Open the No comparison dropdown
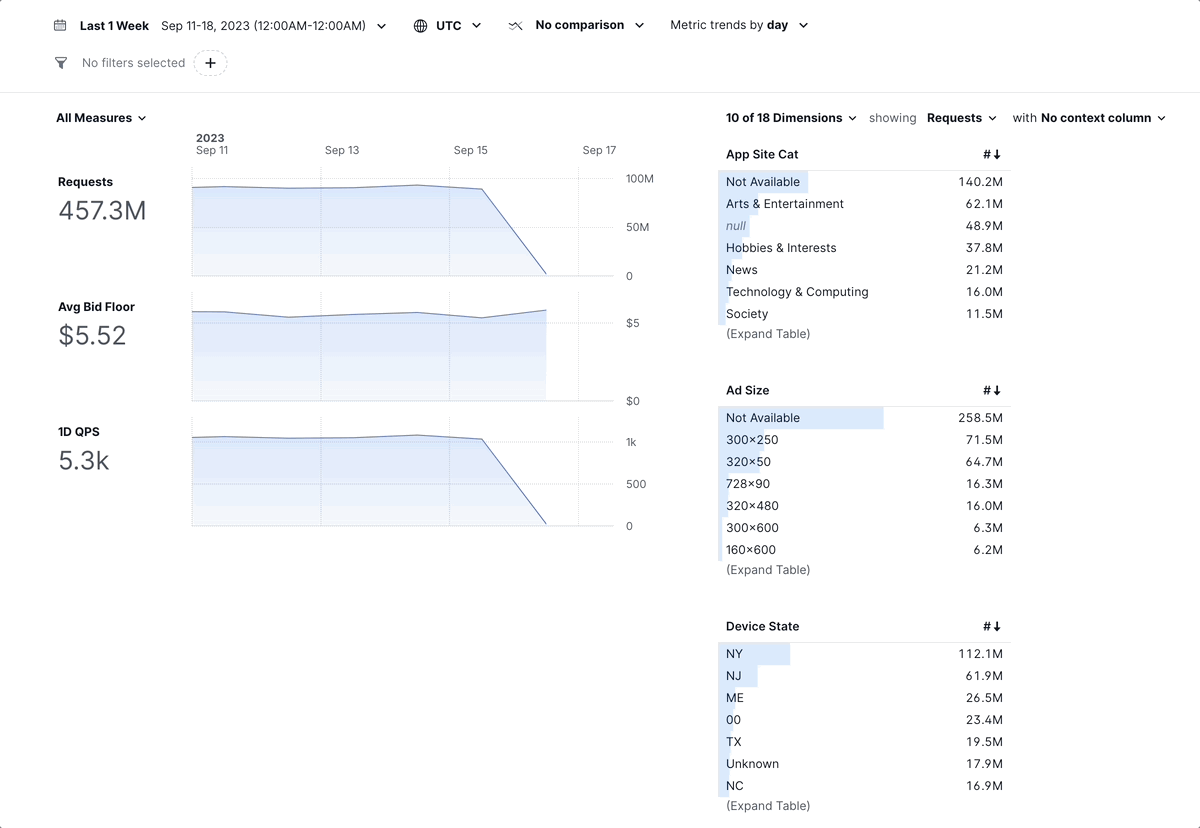 point(580,24)
